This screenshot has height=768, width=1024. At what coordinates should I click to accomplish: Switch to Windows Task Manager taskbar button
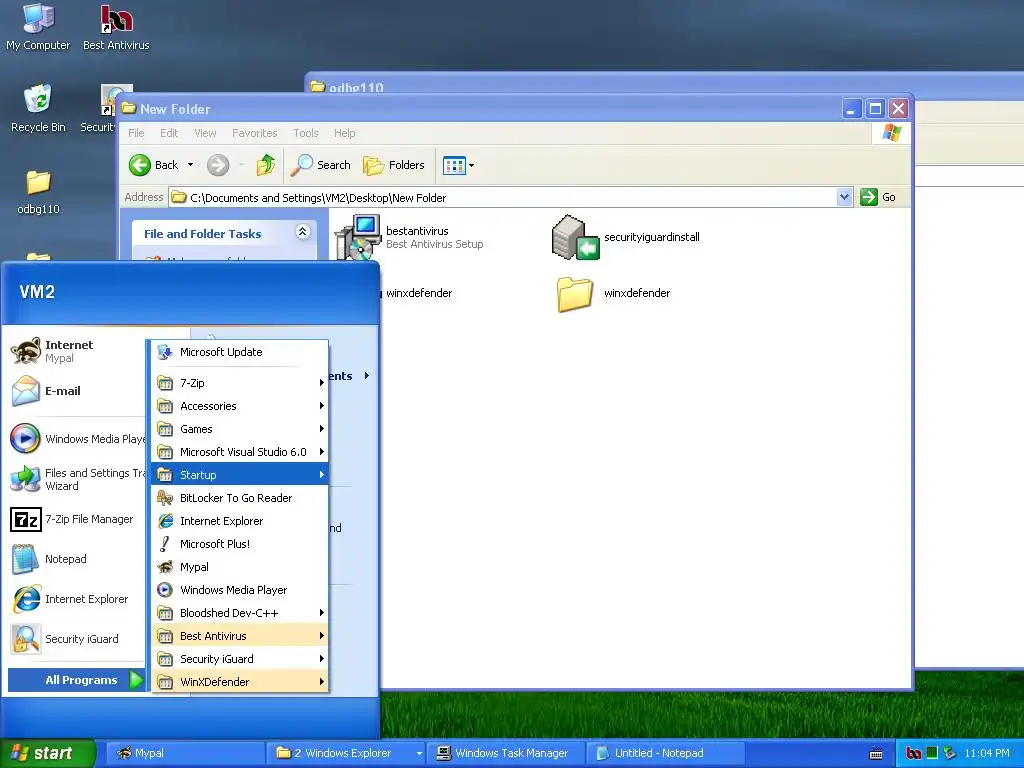[x=507, y=753]
